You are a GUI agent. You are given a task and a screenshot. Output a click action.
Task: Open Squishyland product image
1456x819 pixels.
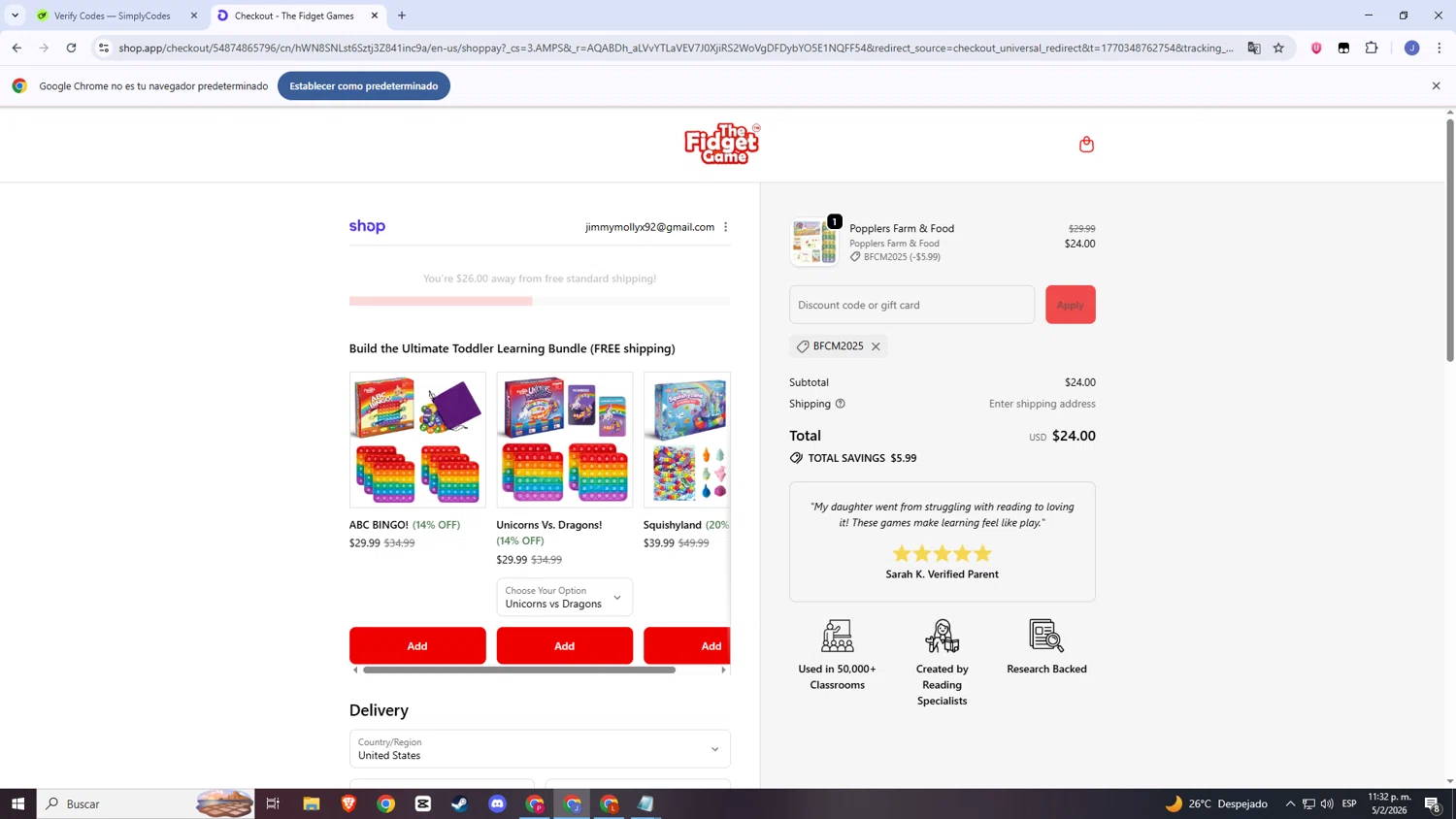pos(687,440)
